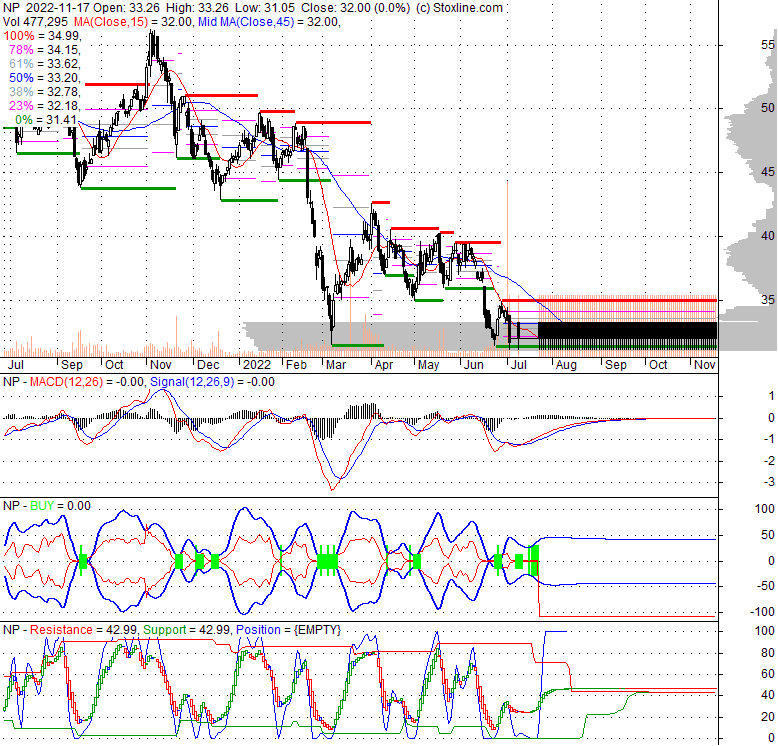Click the 80 value on Resistance panel axis

(768, 653)
